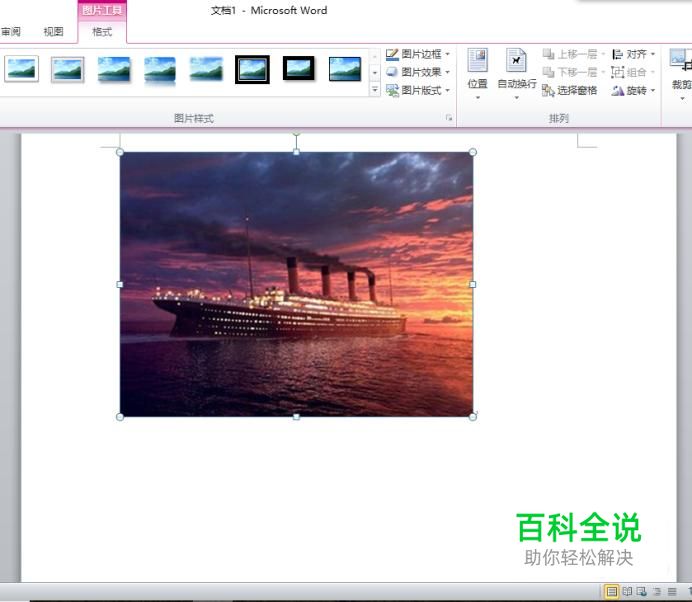Click the 裁剪 crop tool
Screen dimensions: 692x602
click(x=681, y=74)
